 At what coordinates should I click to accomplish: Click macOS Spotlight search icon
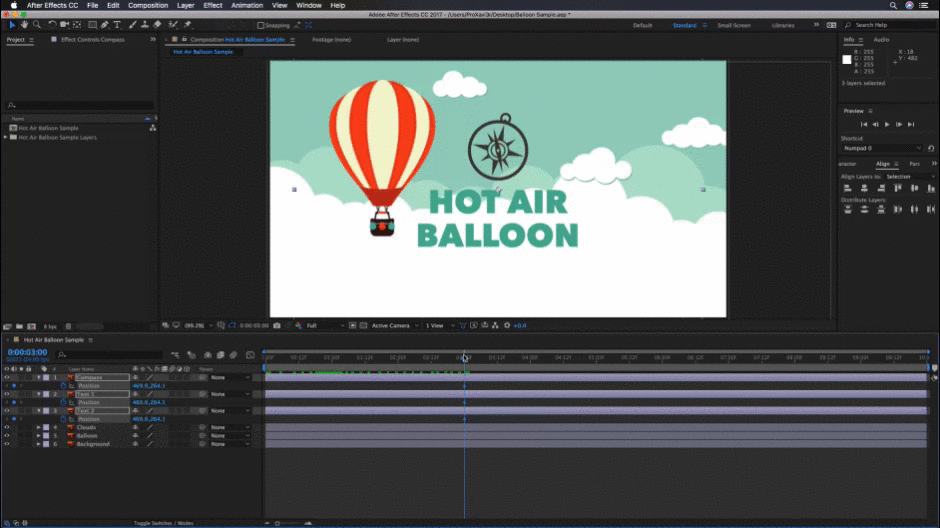click(893, 5)
